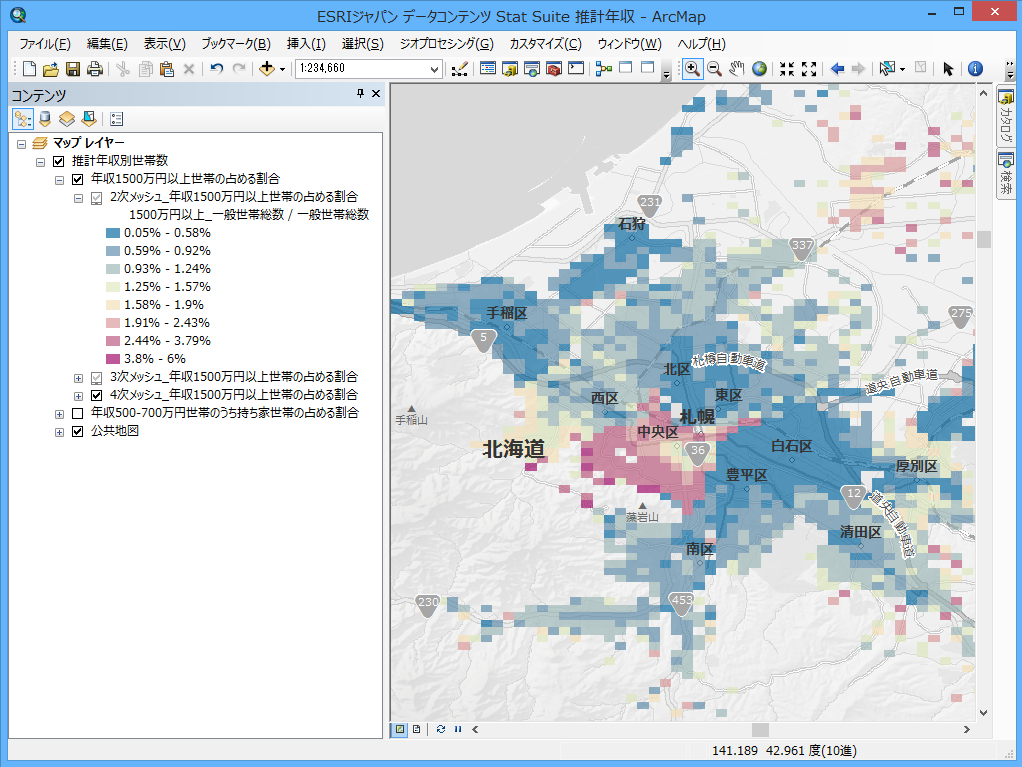Hide the 公共地図 basemap layer
The width and height of the screenshot is (1022, 767).
point(78,431)
